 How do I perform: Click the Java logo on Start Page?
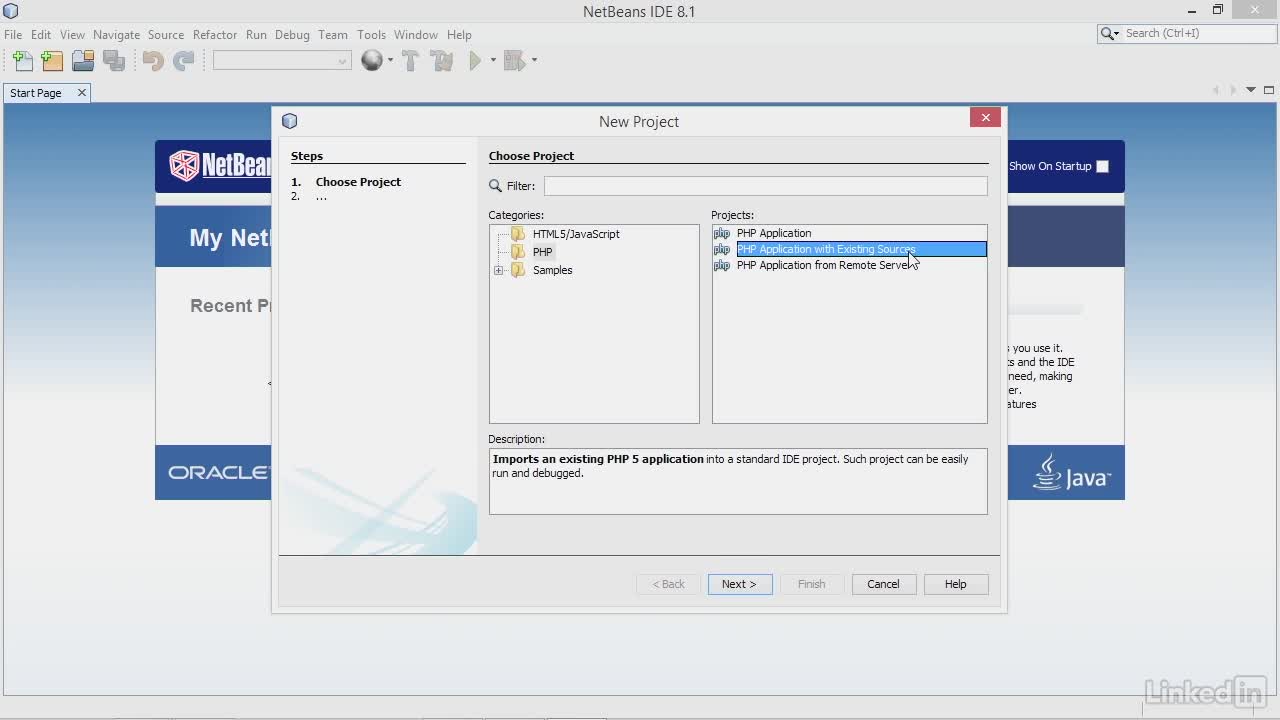click(1072, 472)
